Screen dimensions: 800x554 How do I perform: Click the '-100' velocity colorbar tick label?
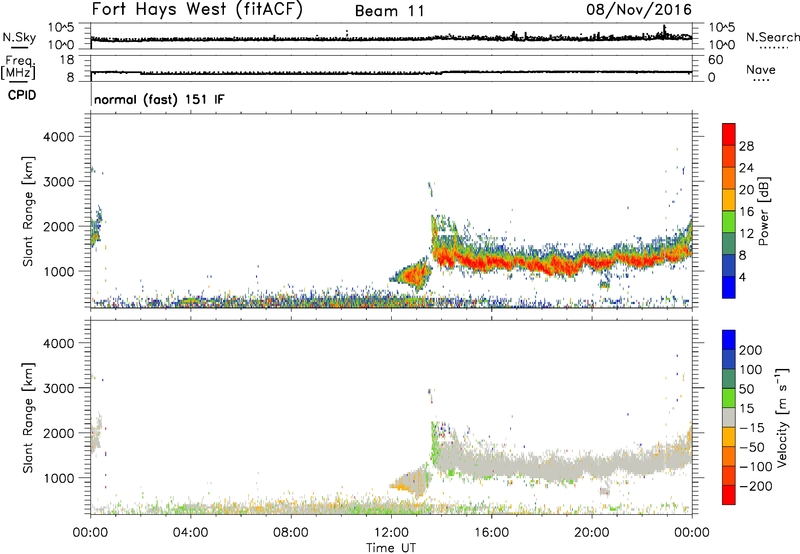click(756, 467)
